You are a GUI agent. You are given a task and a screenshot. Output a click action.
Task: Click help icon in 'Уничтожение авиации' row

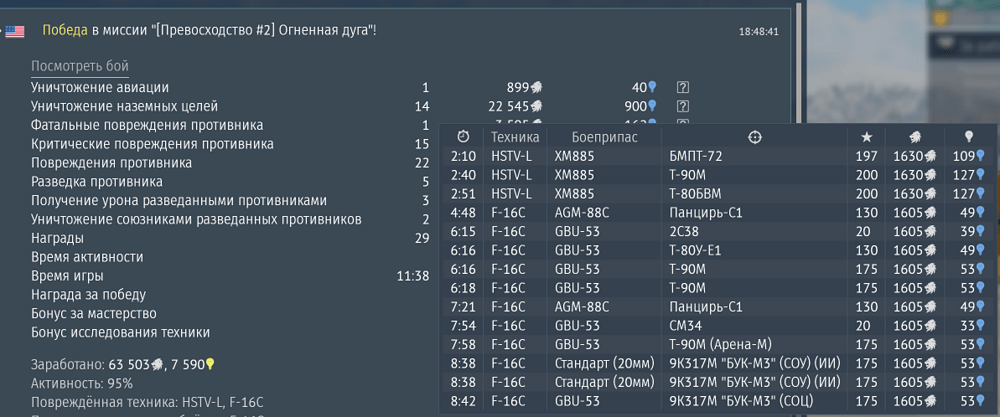coord(683,87)
